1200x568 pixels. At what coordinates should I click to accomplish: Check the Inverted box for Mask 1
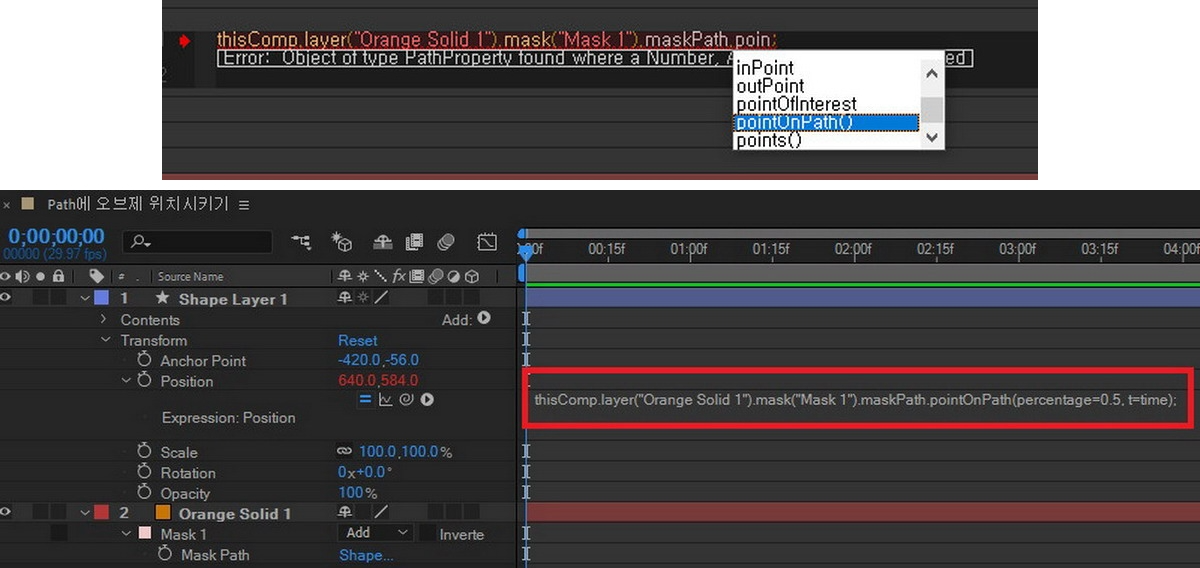[427, 534]
